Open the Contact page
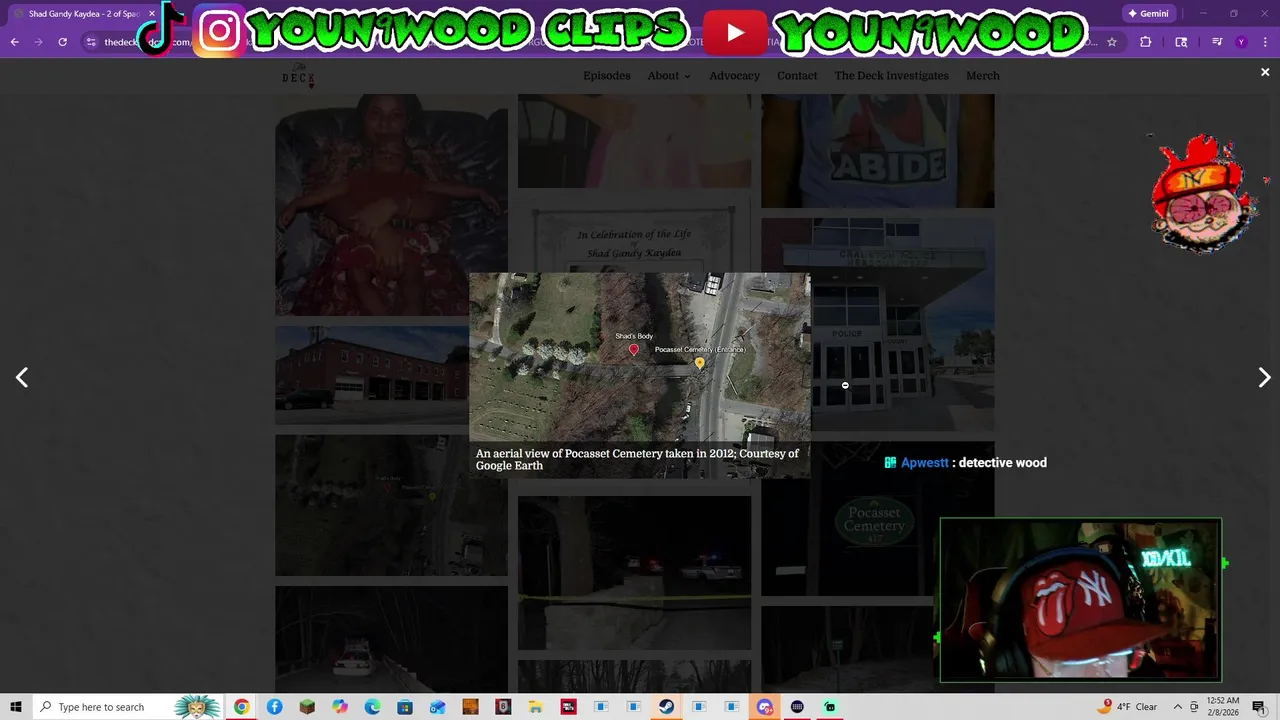This screenshot has height=720, width=1280. click(797, 76)
